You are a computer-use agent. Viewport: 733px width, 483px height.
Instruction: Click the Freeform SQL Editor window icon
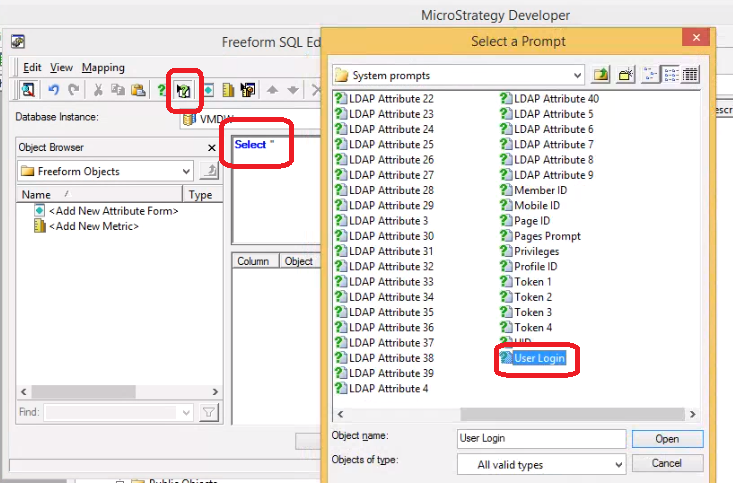18,42
